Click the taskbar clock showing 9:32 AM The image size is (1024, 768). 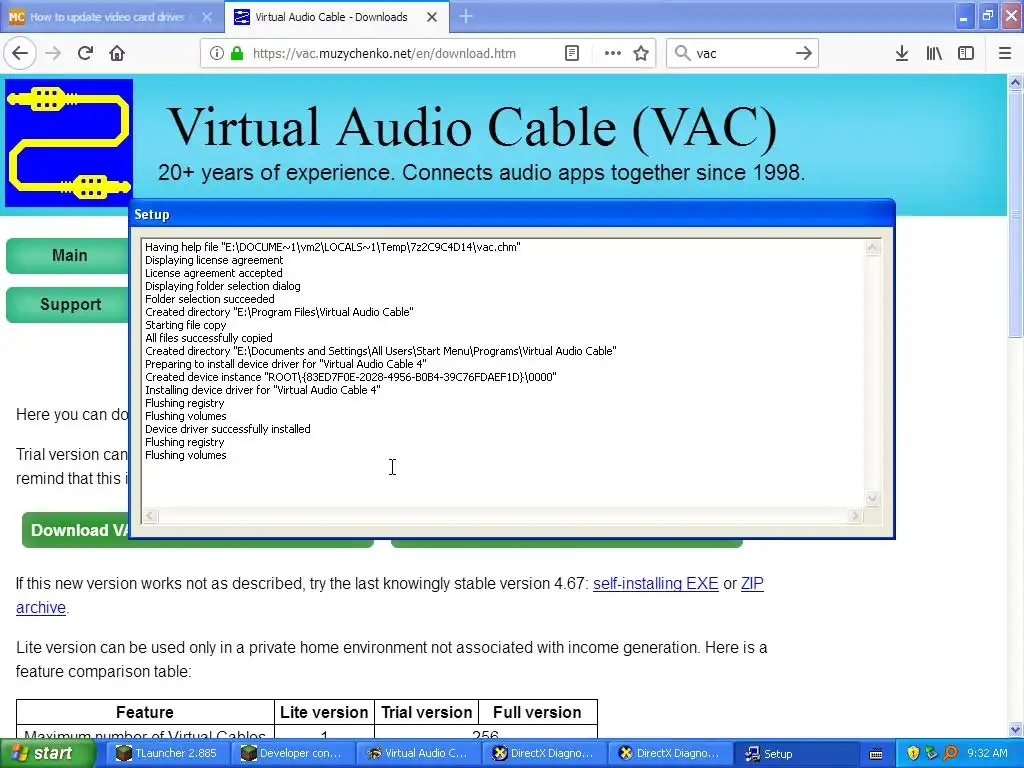[x=987, y=753]
